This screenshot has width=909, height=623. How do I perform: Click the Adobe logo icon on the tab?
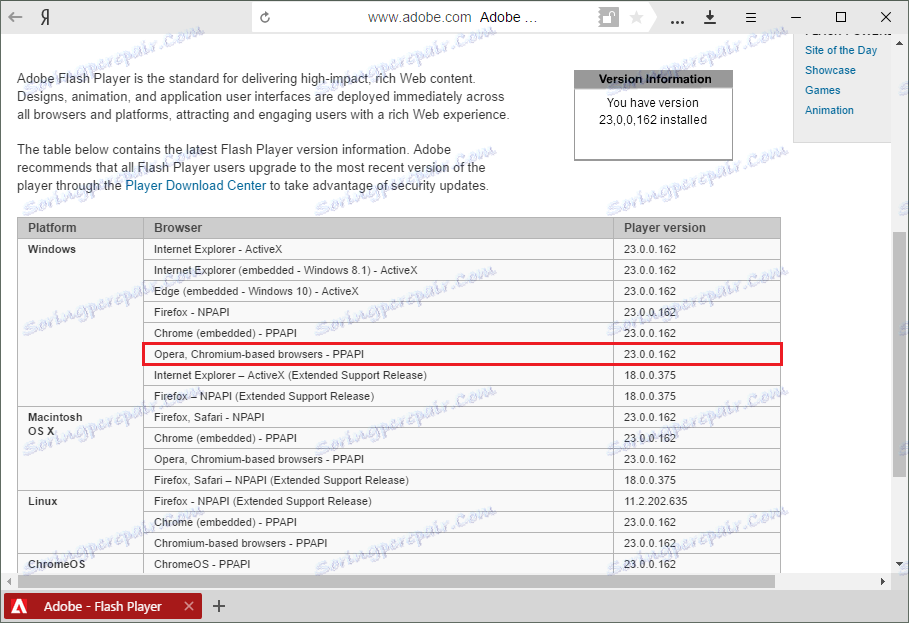point(19,606)
